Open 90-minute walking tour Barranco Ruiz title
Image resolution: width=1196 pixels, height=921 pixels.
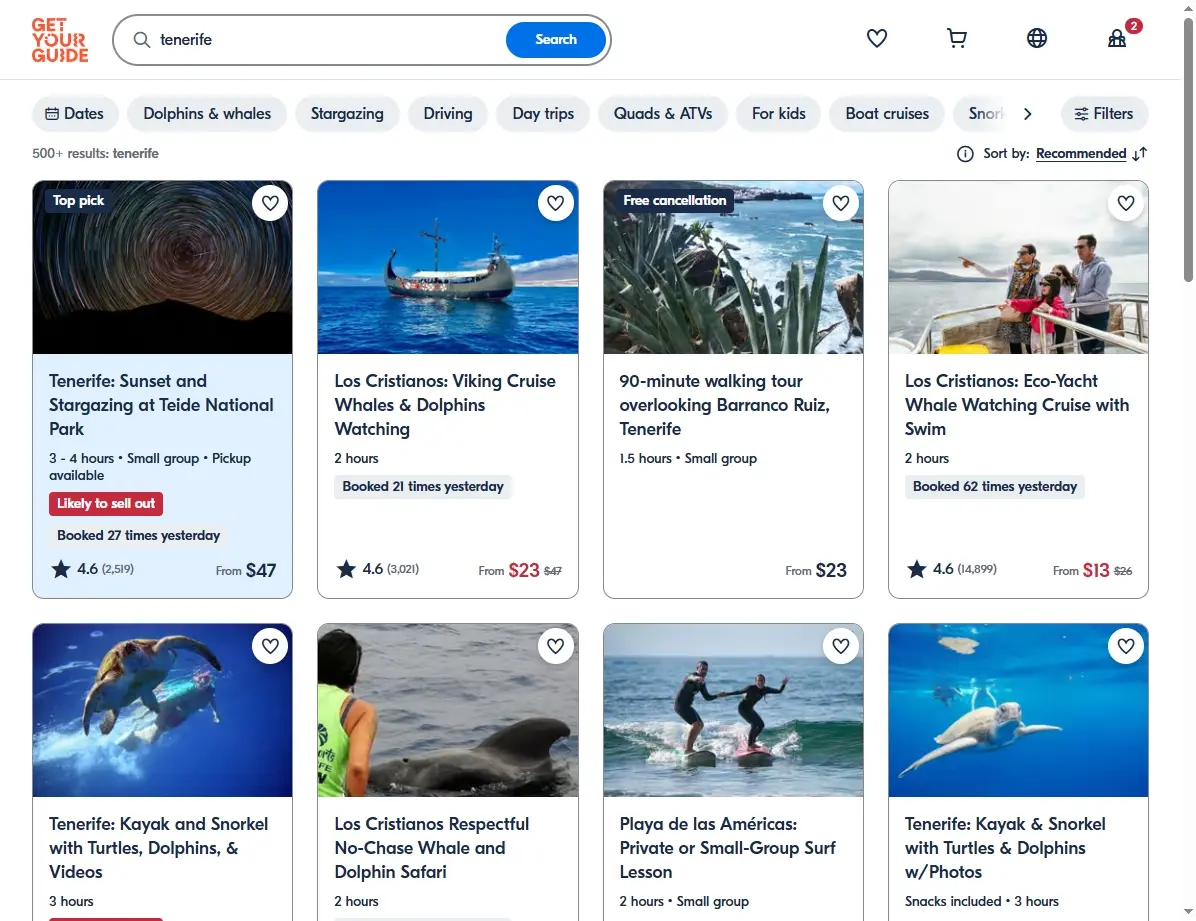tap(725, 404)
